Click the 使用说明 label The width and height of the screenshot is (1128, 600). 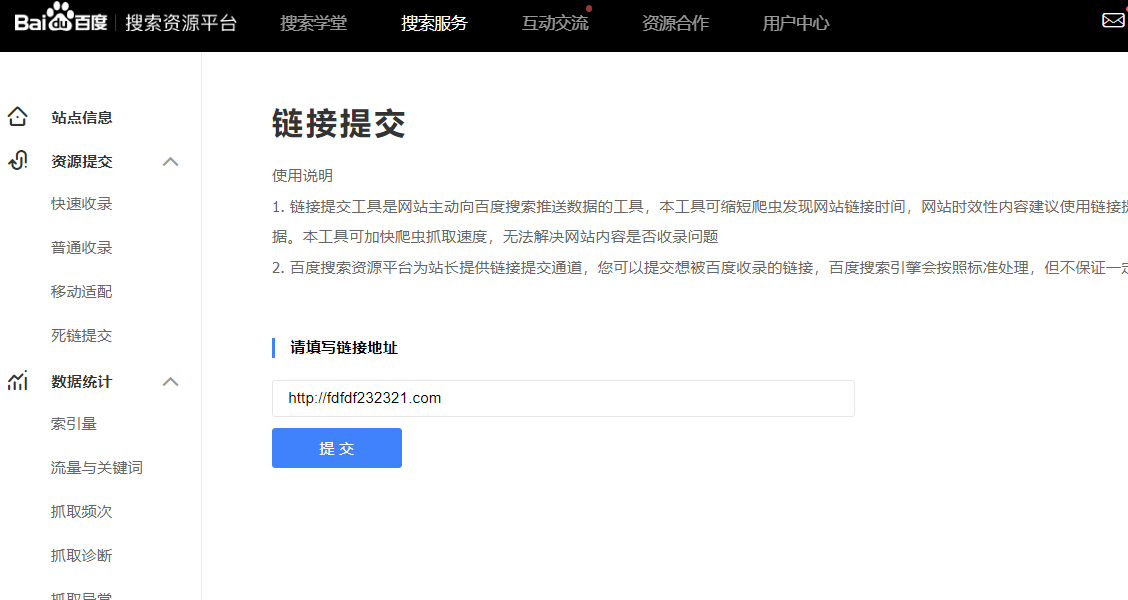(302, 176)
